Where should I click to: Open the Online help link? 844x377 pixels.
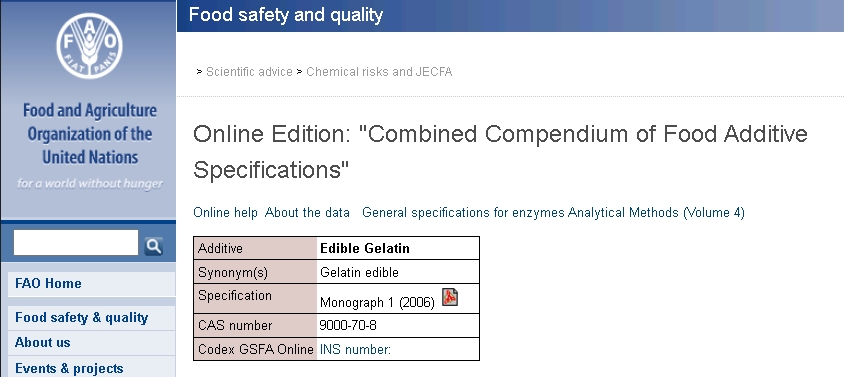(226, 213)
